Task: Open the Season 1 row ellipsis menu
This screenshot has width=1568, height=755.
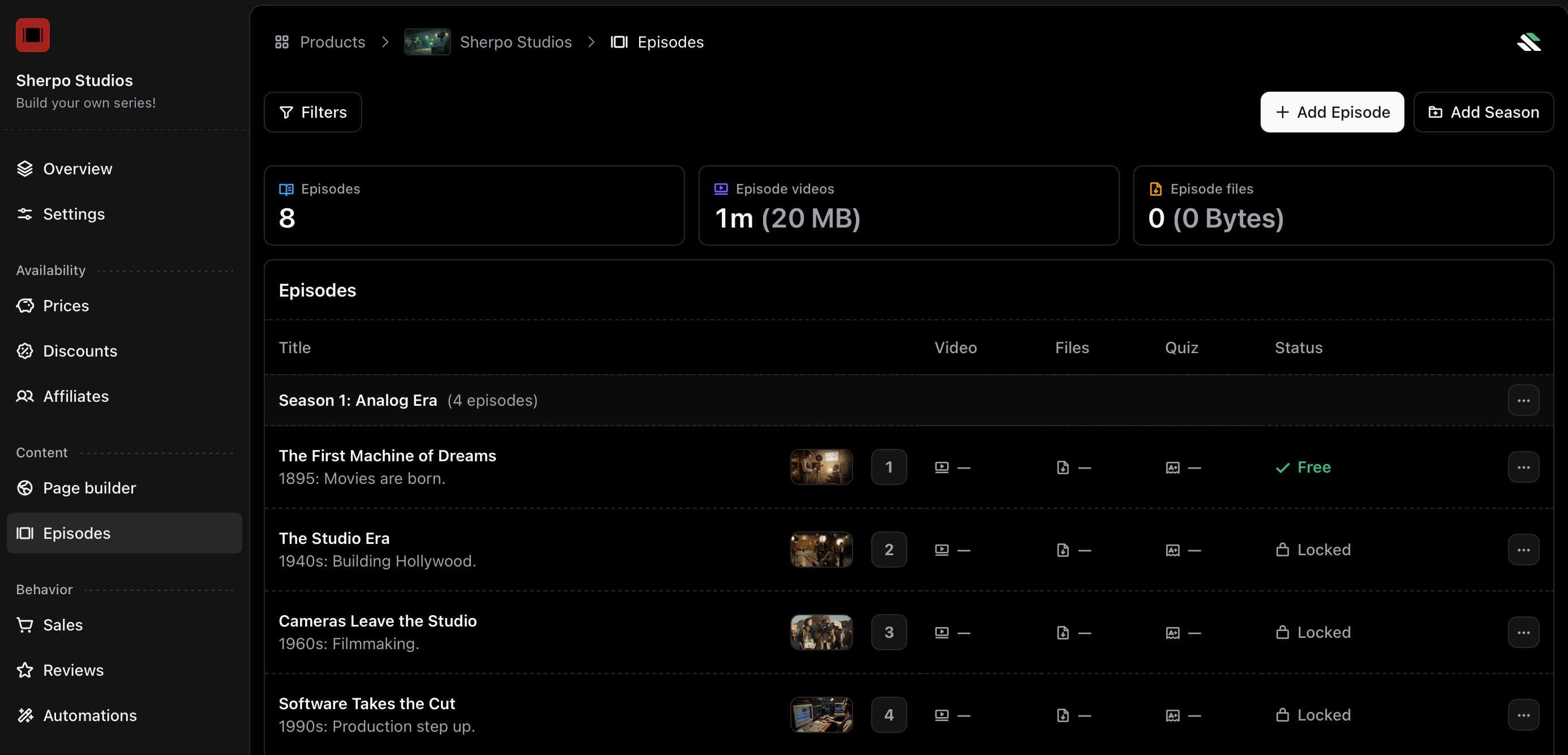Action: [1524, 400]
